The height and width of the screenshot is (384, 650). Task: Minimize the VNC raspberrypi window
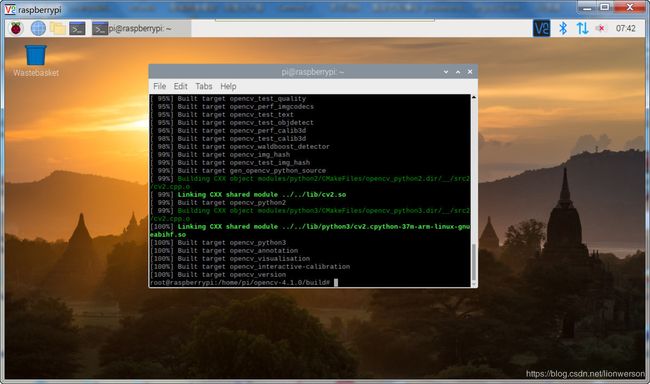click(587, 7)
